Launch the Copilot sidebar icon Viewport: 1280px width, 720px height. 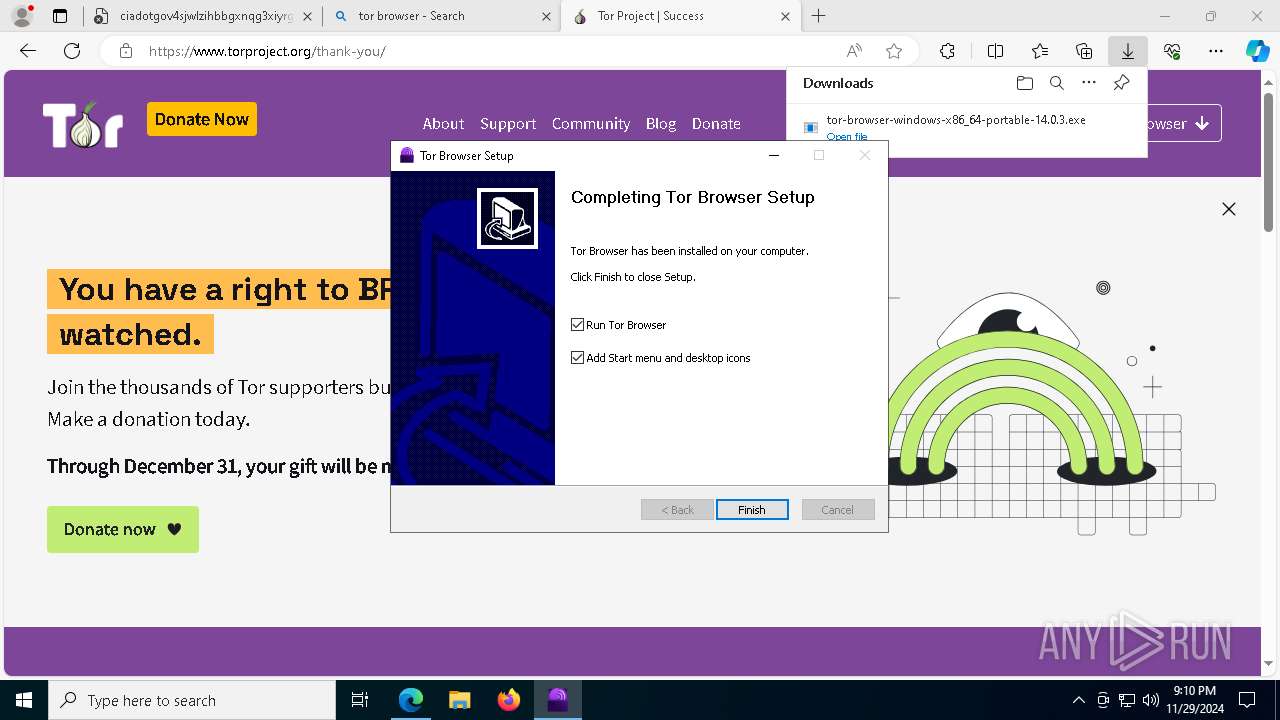pyautogui.click(x=1257, y=51)
